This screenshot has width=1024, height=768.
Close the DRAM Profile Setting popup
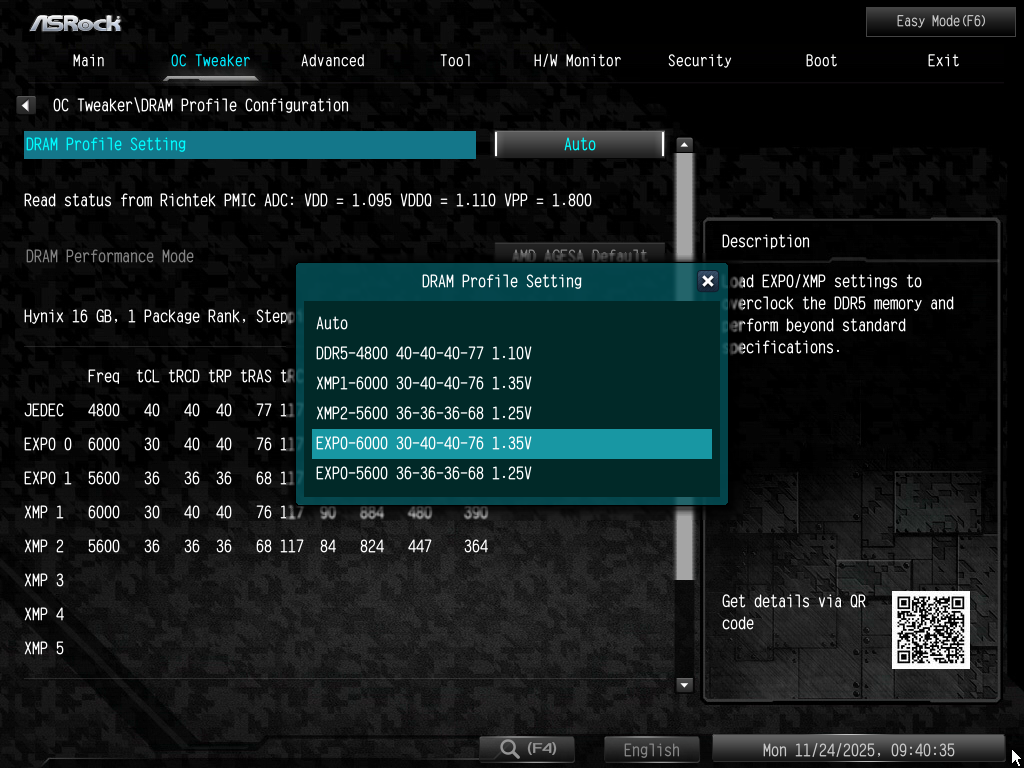[x=708, y=281]
